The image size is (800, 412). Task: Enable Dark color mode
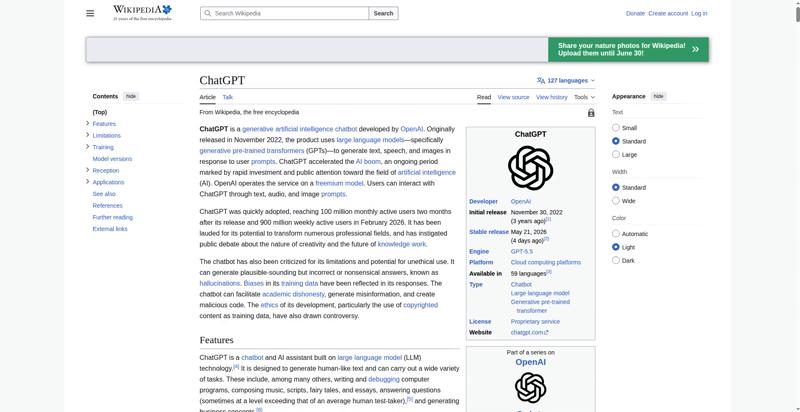pos(615,260)
